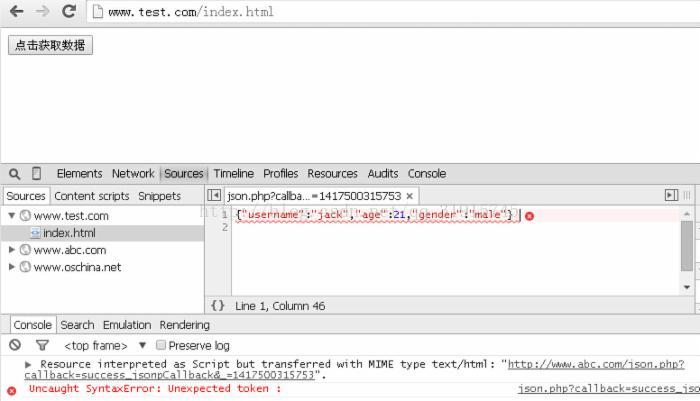Viewport: 700px width, 401px height.
Task: Open the www.abc.com/json.php link in warning
Action: [x=596, y=364]
